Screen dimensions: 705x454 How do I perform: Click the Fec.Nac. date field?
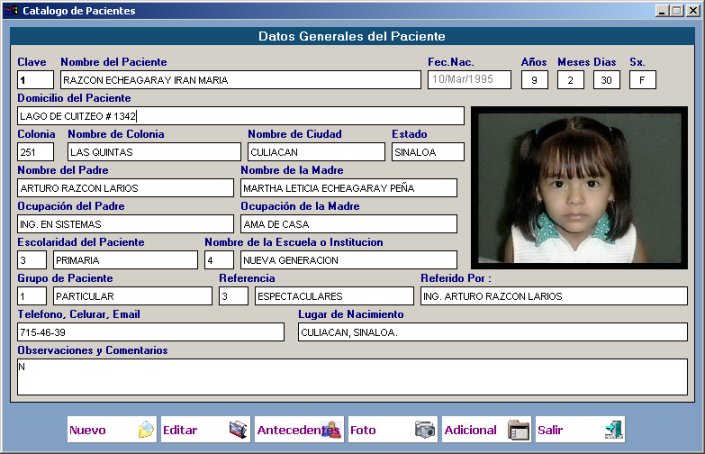point(469,80)
